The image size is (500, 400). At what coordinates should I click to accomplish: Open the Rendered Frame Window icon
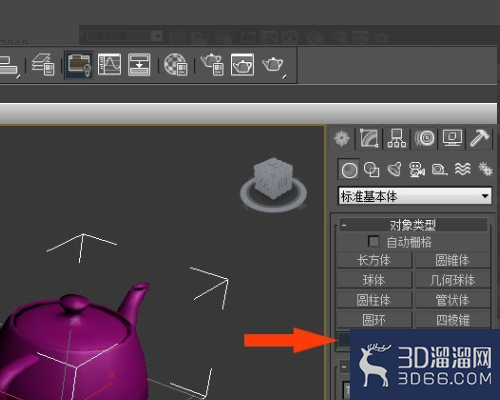(x=242, y=65)
